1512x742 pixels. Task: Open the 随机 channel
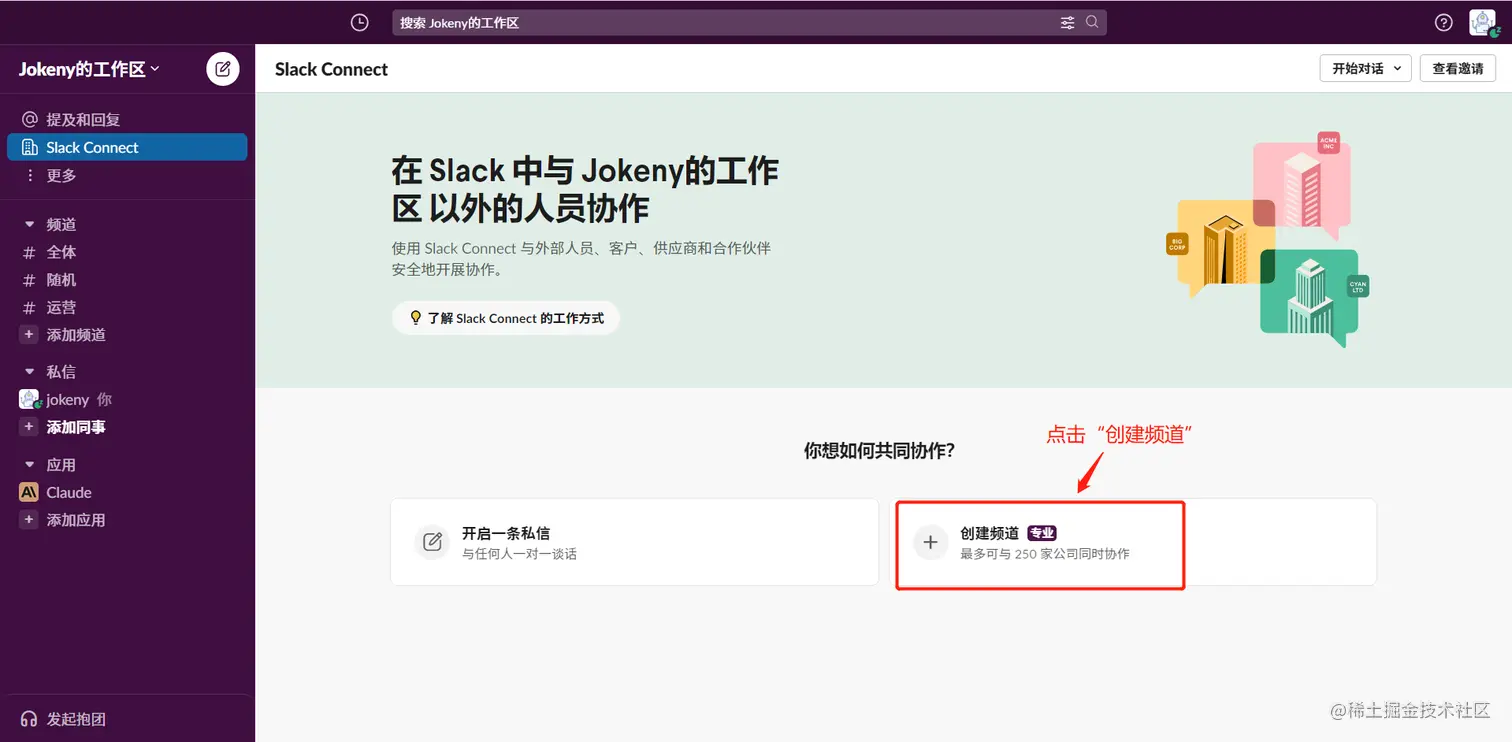127,280
